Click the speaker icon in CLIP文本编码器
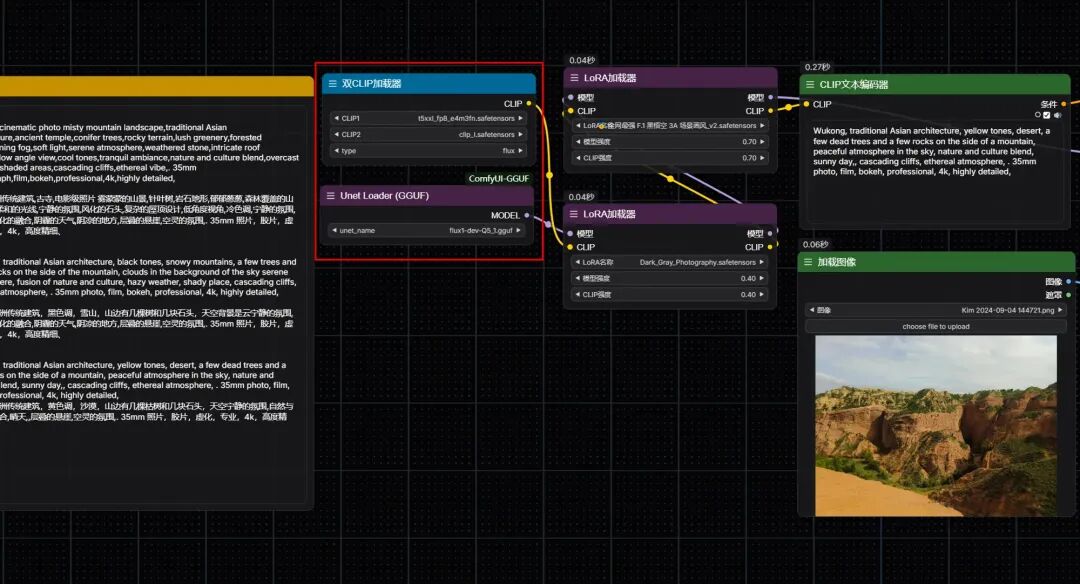The height and width of the screenshot is (584, 1080). coord(1057,115)
